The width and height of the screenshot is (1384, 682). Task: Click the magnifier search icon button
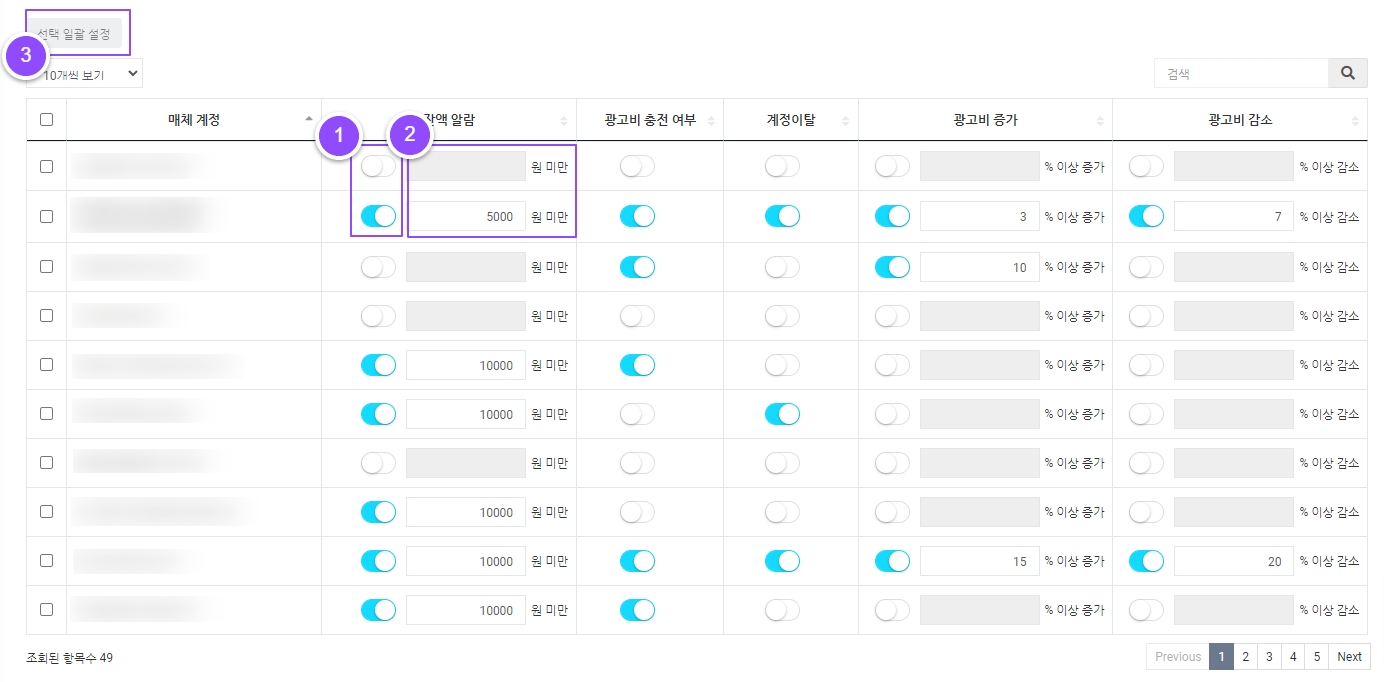(x=1347, y=73)
